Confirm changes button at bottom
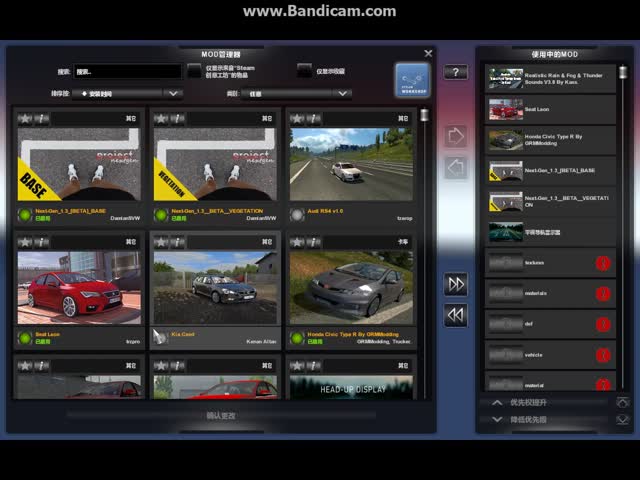The image size is (640, 480). pyautogui.click(x=221, y=416)
